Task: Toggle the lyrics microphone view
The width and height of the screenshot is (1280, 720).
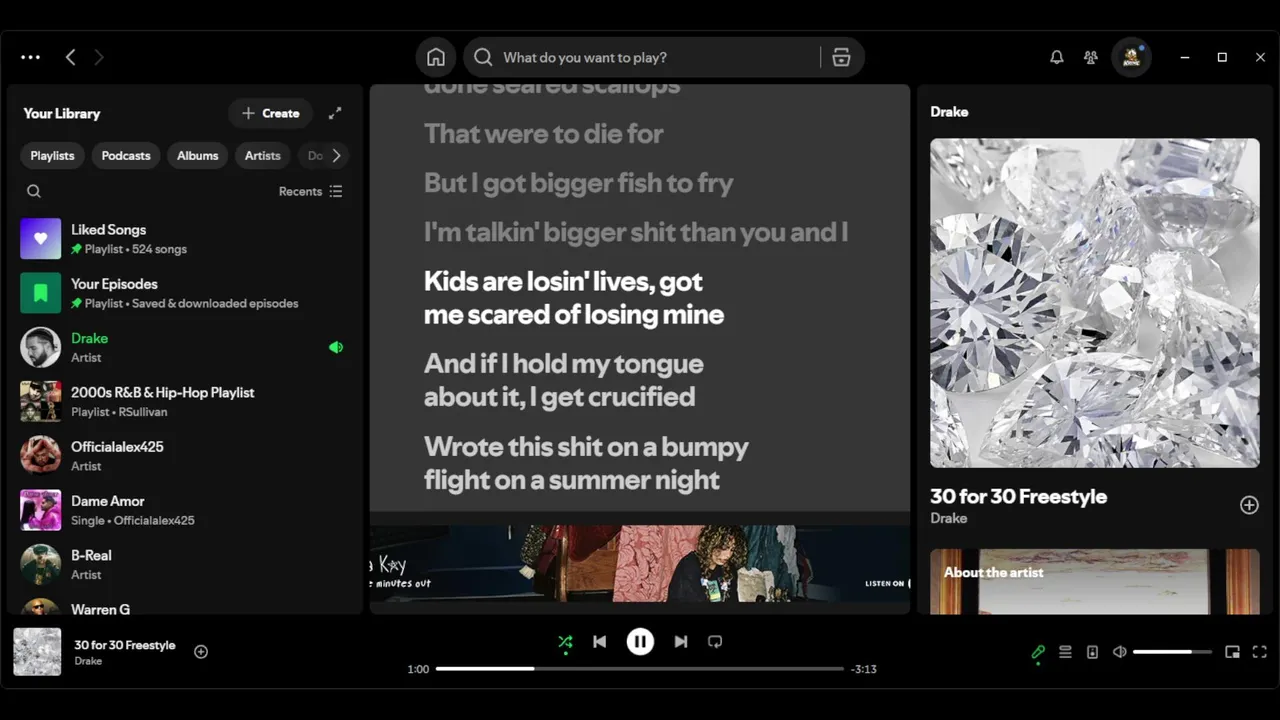Action: point(1038,652)
